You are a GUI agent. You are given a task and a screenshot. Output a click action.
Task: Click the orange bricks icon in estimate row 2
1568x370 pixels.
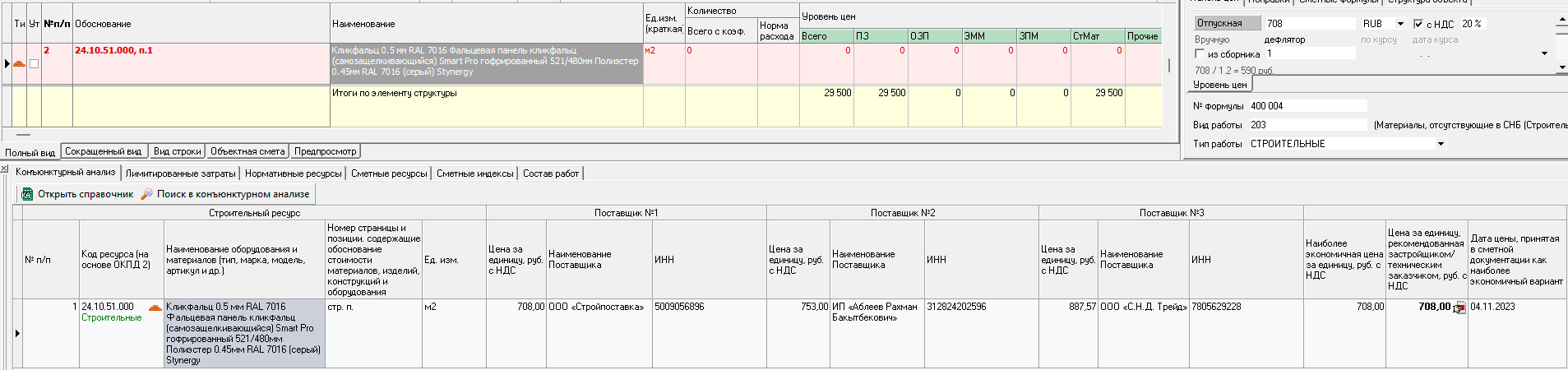click(20, 63)
